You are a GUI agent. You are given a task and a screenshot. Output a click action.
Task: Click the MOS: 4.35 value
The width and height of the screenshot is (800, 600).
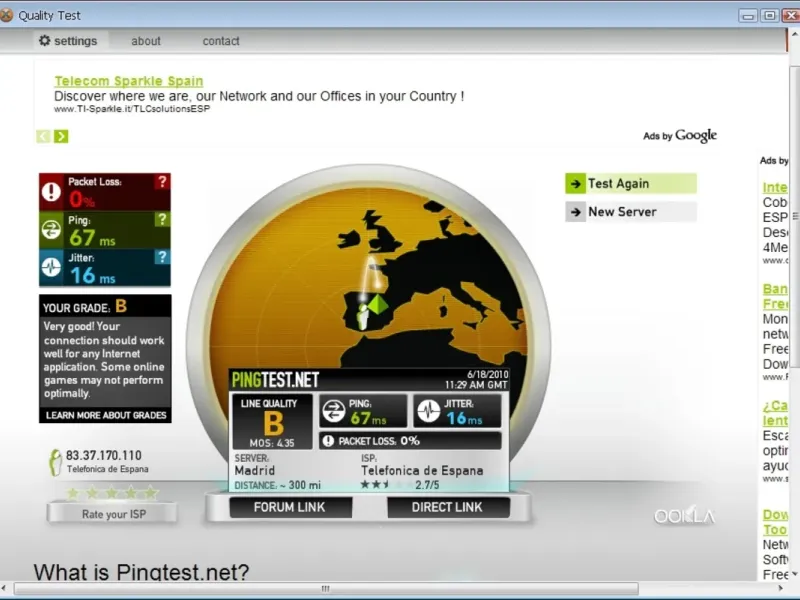pyautogui.click(x=272, y=443)
